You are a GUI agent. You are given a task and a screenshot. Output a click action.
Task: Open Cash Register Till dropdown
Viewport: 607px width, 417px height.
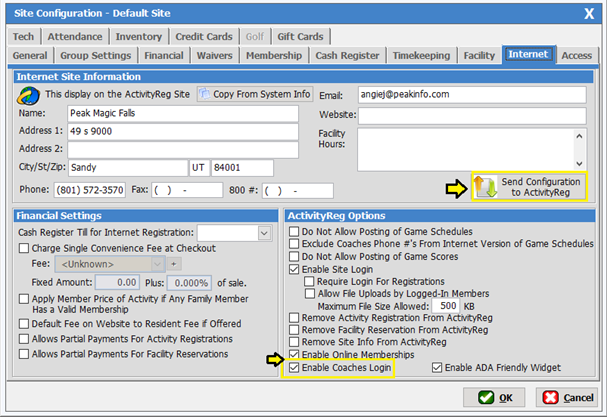pyautogui.click(x=264, y=233)
